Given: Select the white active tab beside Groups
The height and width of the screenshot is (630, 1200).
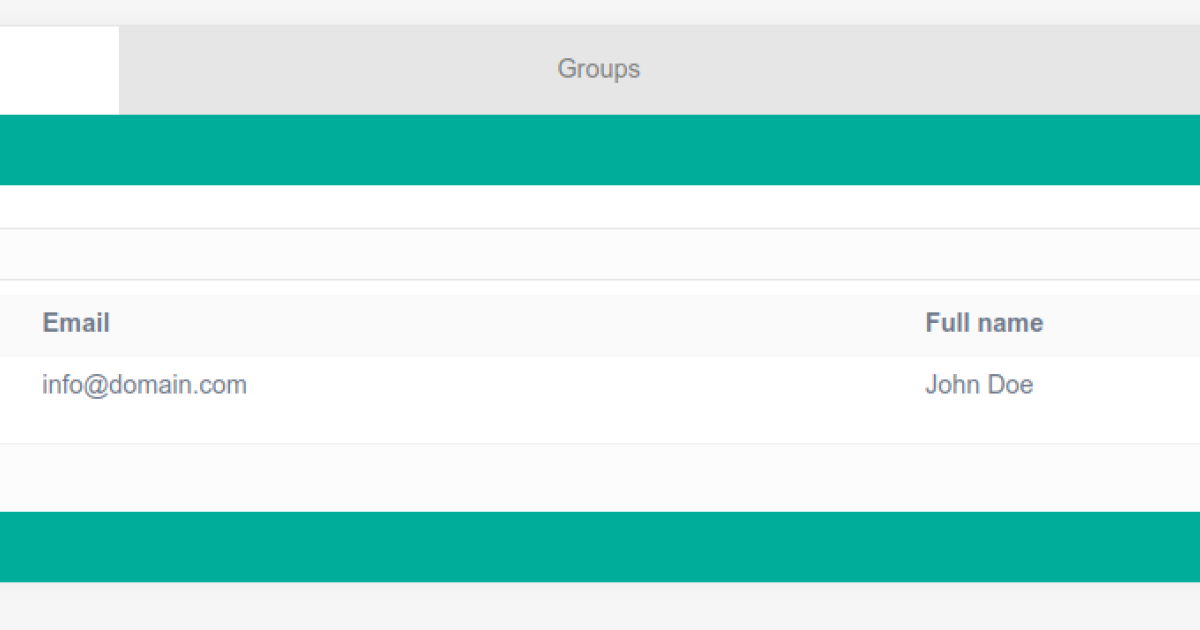Looking at the screenshot, I should 58,69.
